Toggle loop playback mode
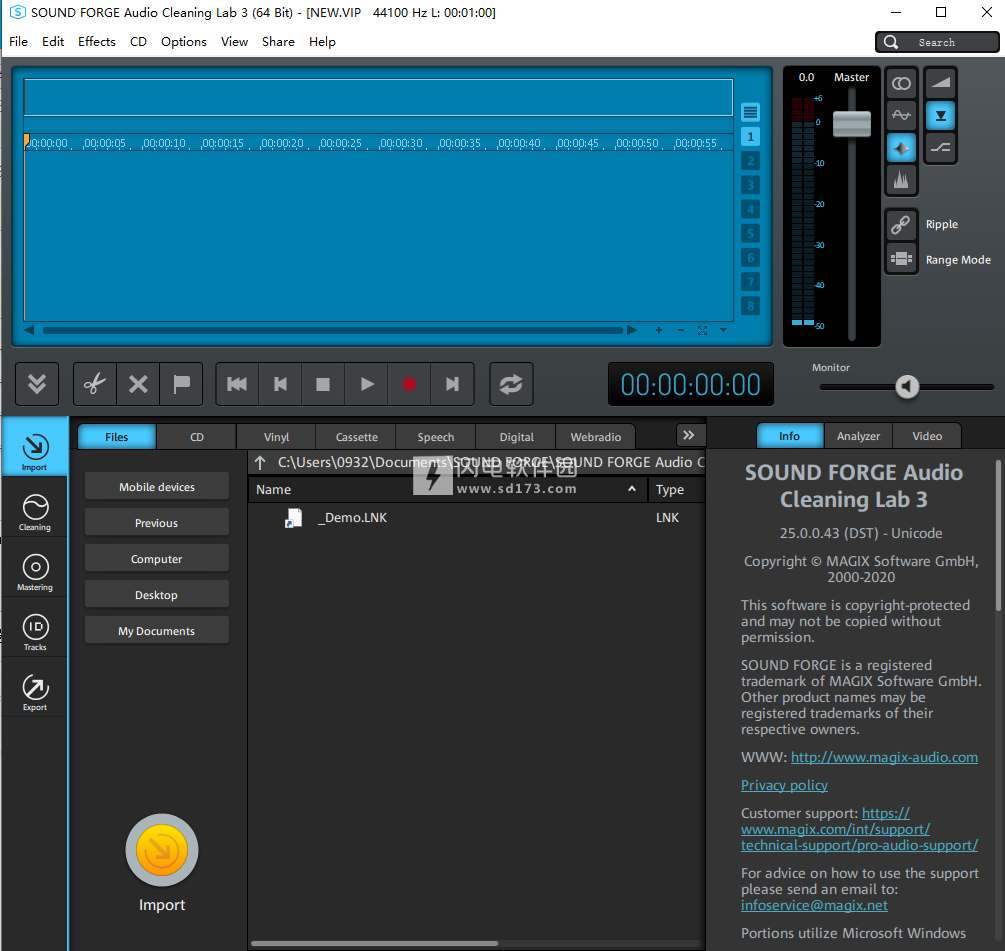This screenshot has width=1005, height=951. [511, 384]
